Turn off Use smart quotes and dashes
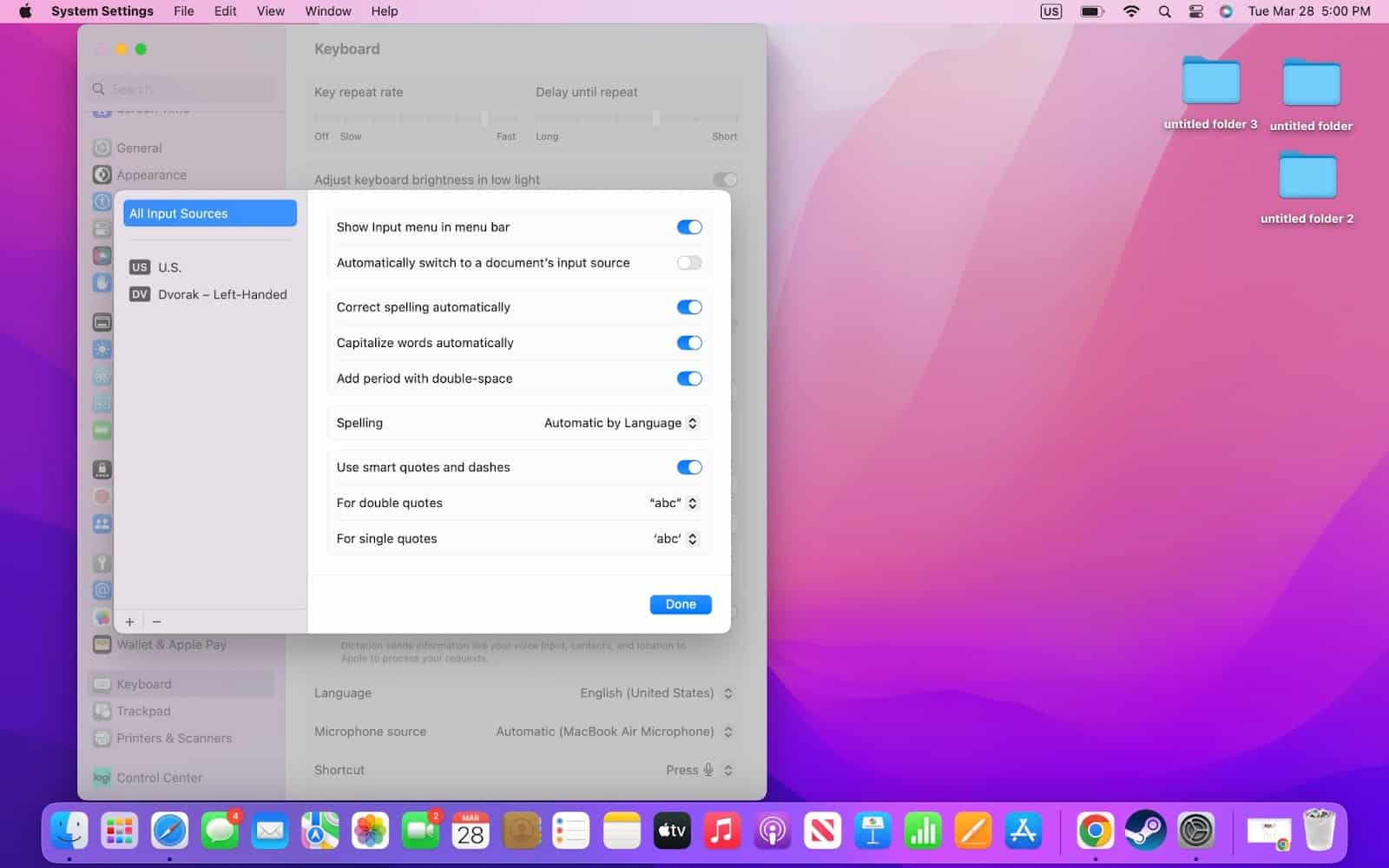1389x868 pixels. pos(688,467)
